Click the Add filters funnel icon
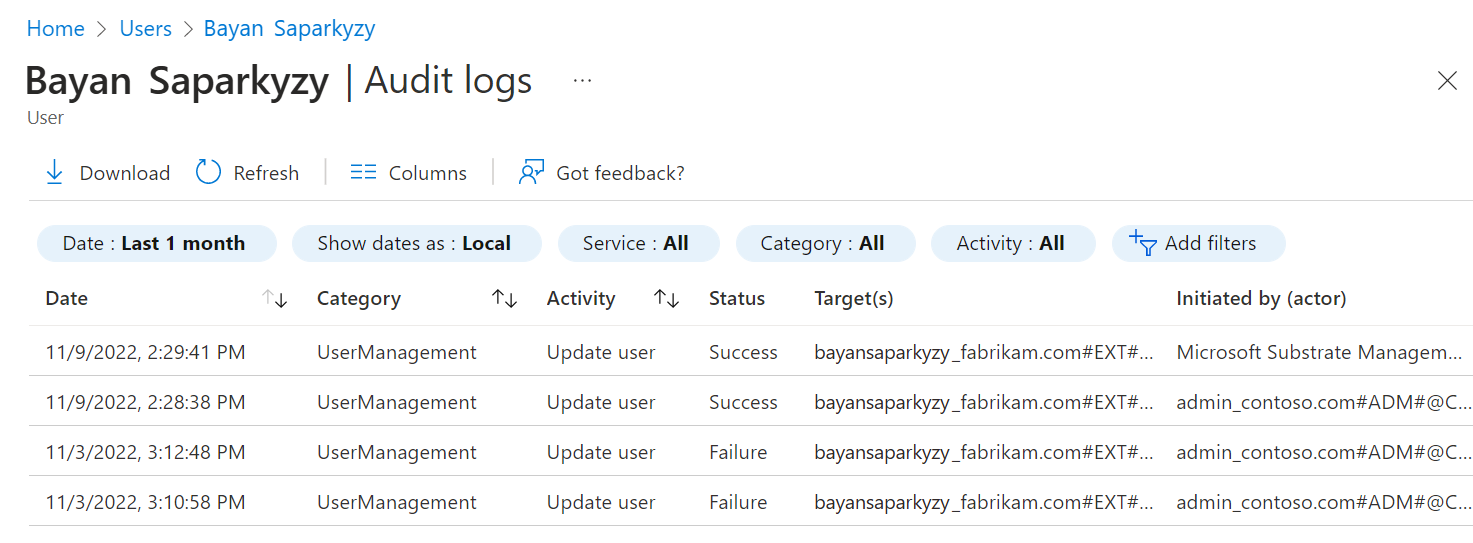1473x543 pixels. 1142,243
